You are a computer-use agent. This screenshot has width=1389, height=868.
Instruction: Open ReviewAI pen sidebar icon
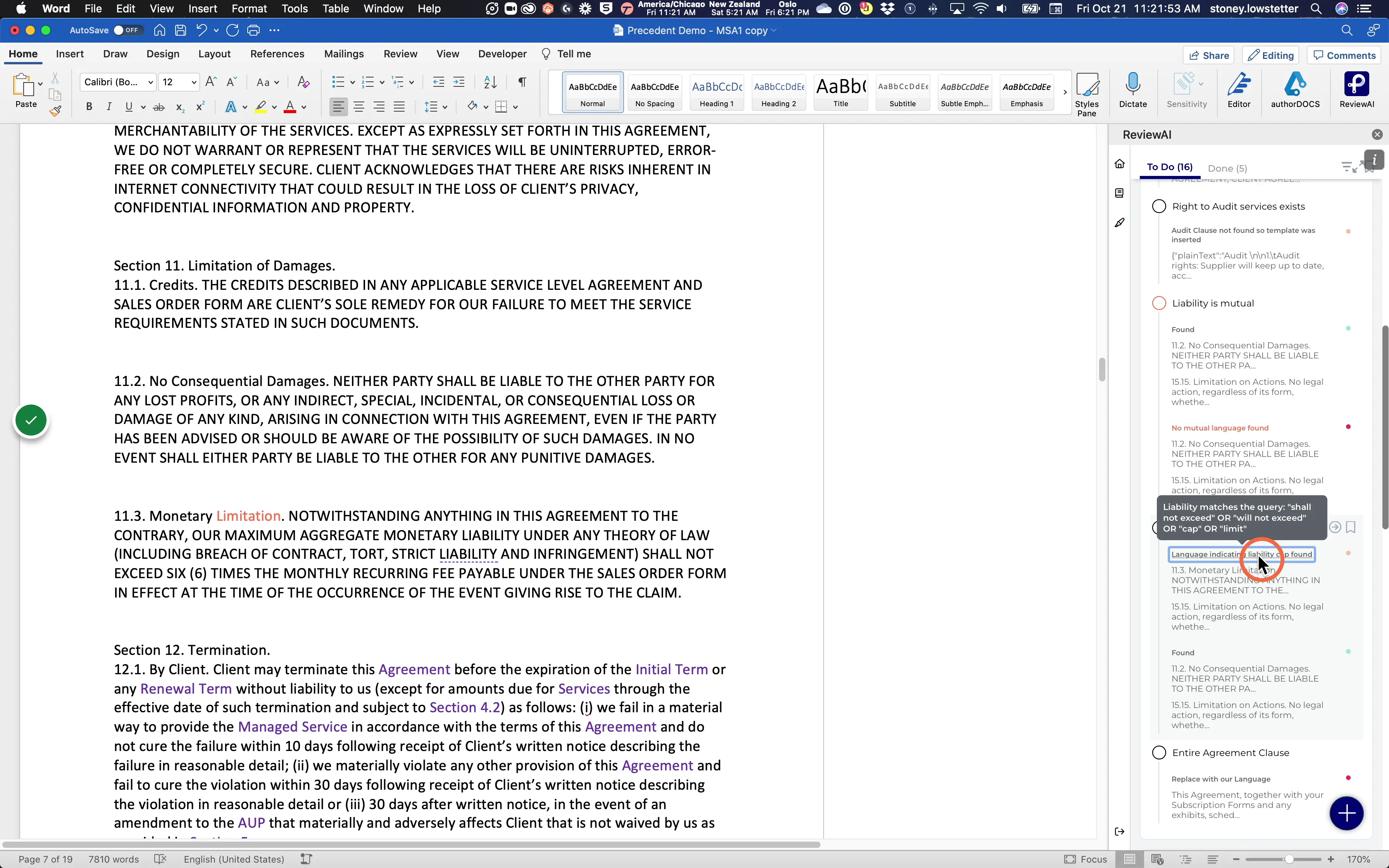(x=1119, y=223)
